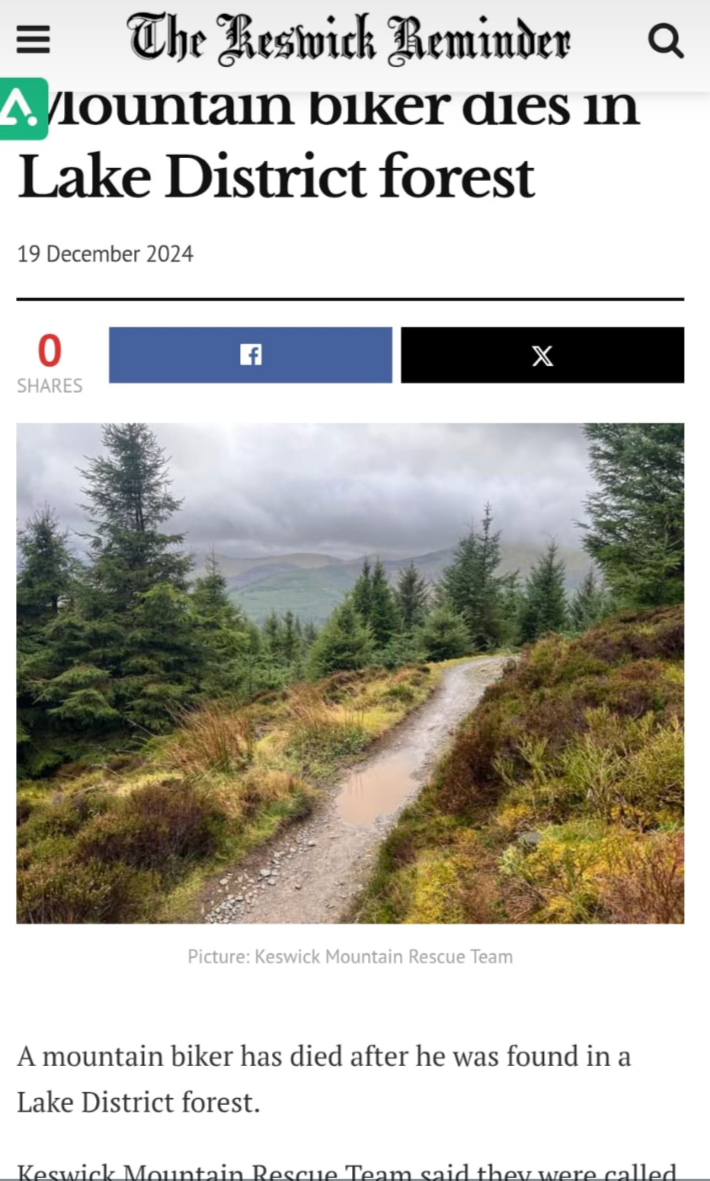
Task: Open the hamburger navigation menu
Action: click(x=33, y=39)
